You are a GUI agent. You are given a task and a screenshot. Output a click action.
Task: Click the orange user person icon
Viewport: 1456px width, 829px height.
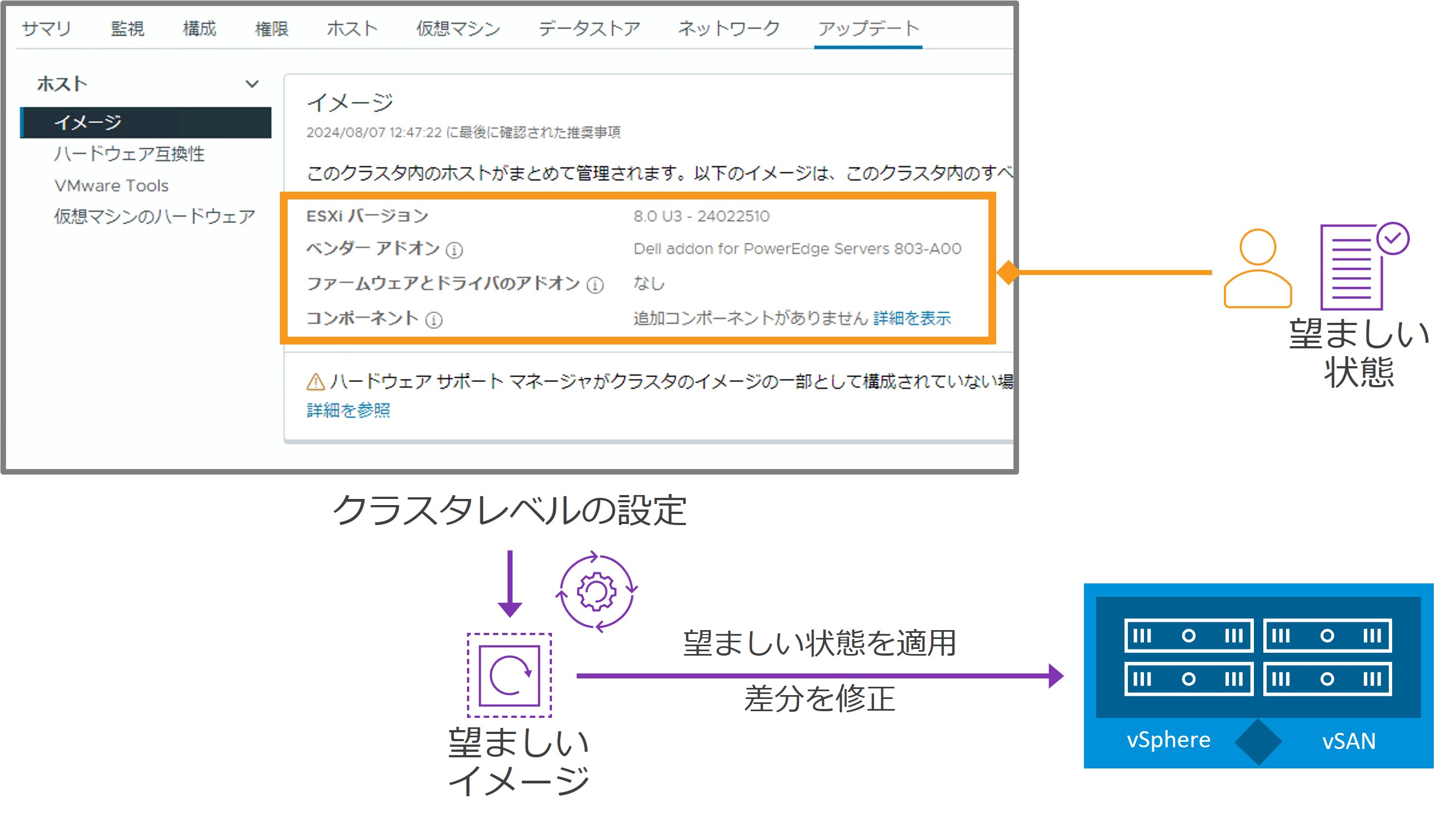(1257, 268)
